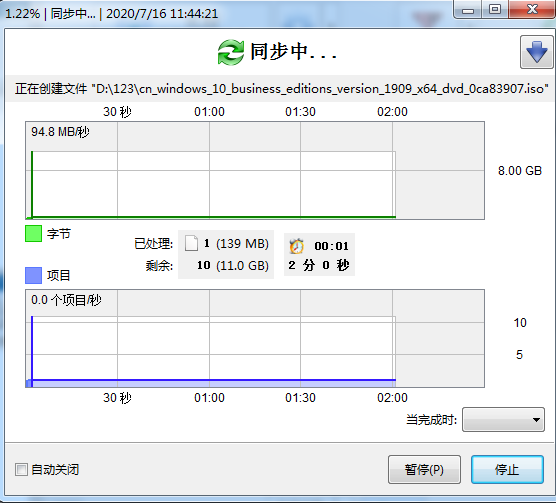Open the 当完成时 dropdown
The width and height of the screenshot is (556, 503).
[503, 420]
